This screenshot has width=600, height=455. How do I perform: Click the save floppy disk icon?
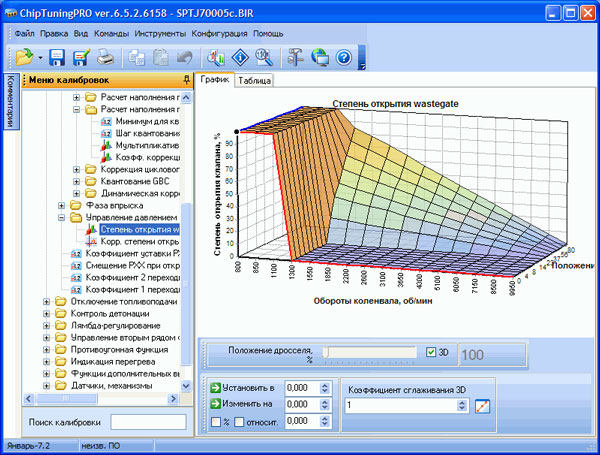57,57
